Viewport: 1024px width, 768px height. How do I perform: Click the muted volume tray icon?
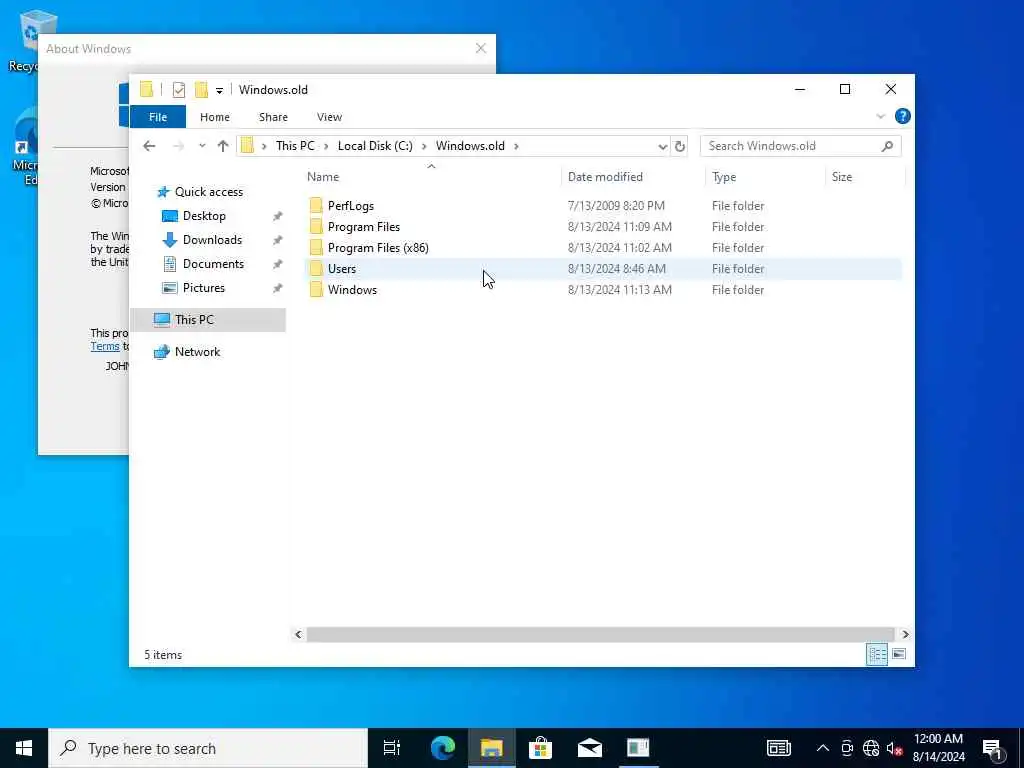click(x=894, y=748)
